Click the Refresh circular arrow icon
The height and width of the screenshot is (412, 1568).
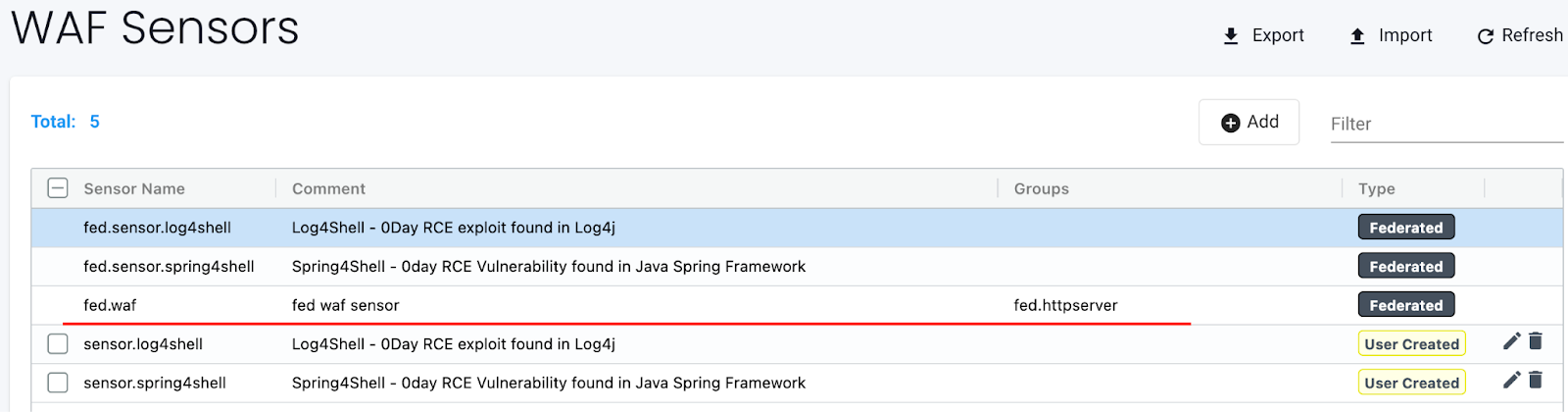pyautogui.click(x=1485, y=36)
